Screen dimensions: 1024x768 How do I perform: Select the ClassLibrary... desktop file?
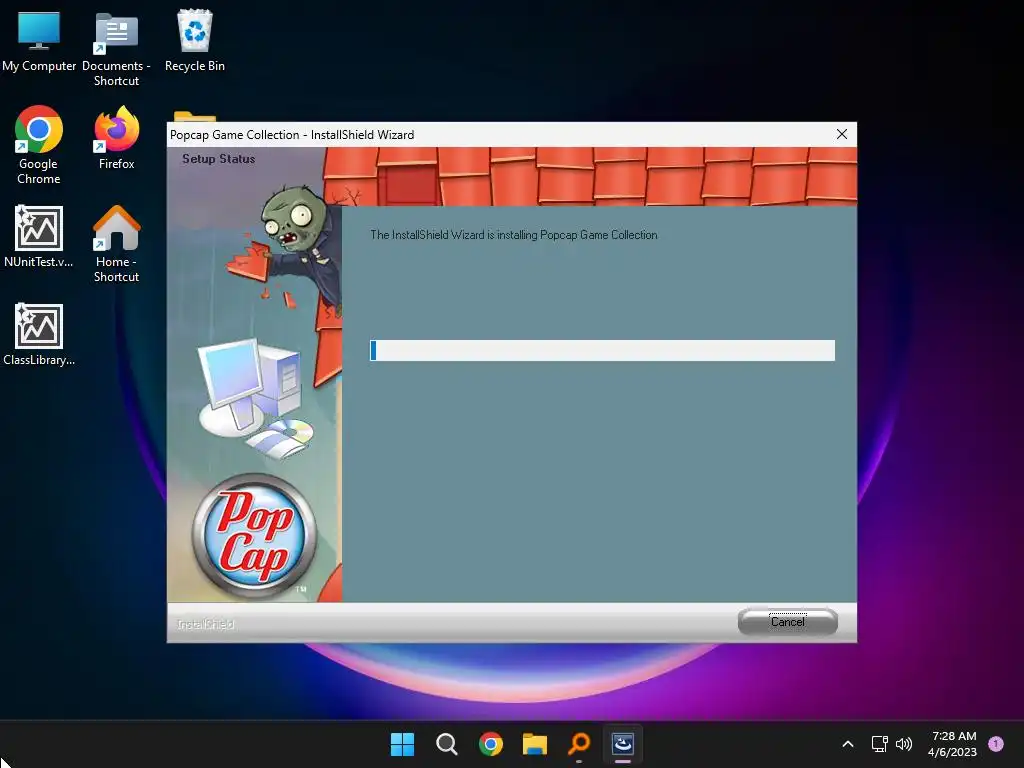(x=39, y=334)
